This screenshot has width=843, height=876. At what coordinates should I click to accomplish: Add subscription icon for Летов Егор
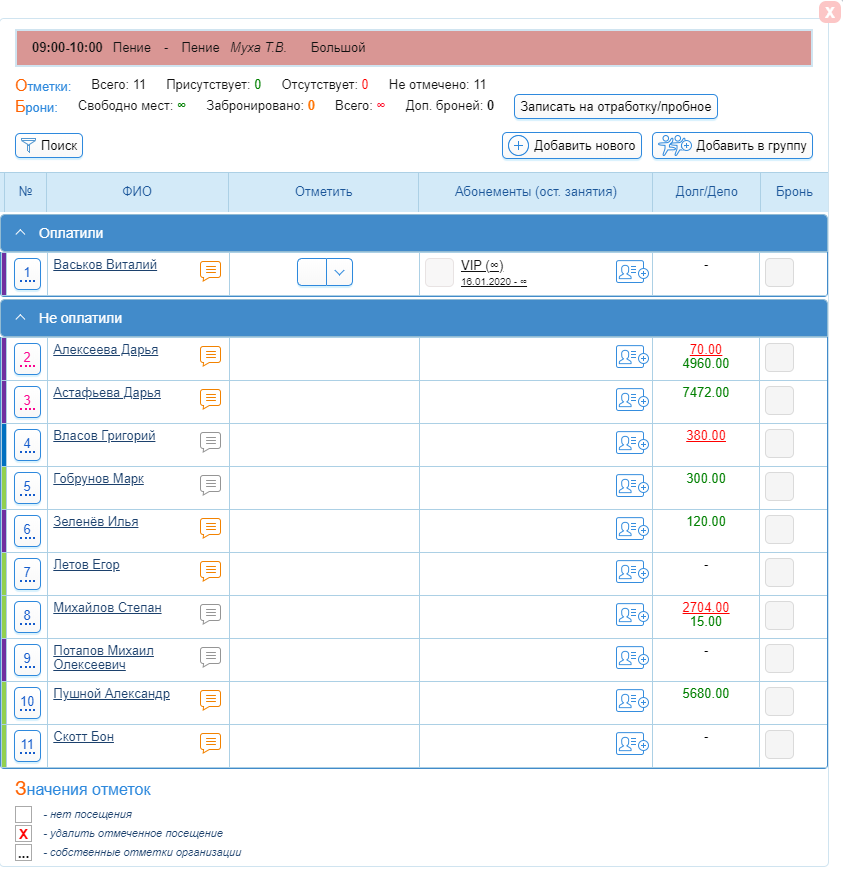(632, 572)
